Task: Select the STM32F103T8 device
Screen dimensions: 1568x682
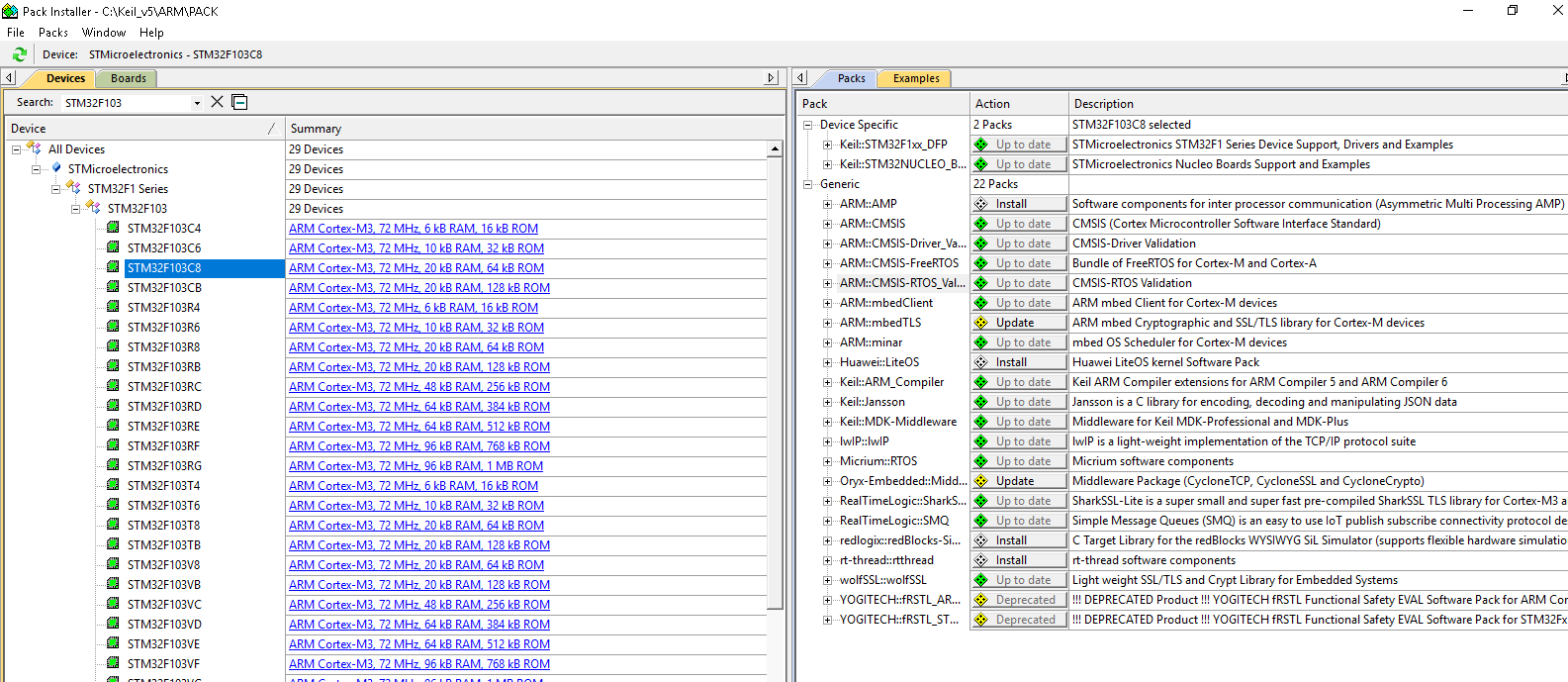Action: point(163,526)
